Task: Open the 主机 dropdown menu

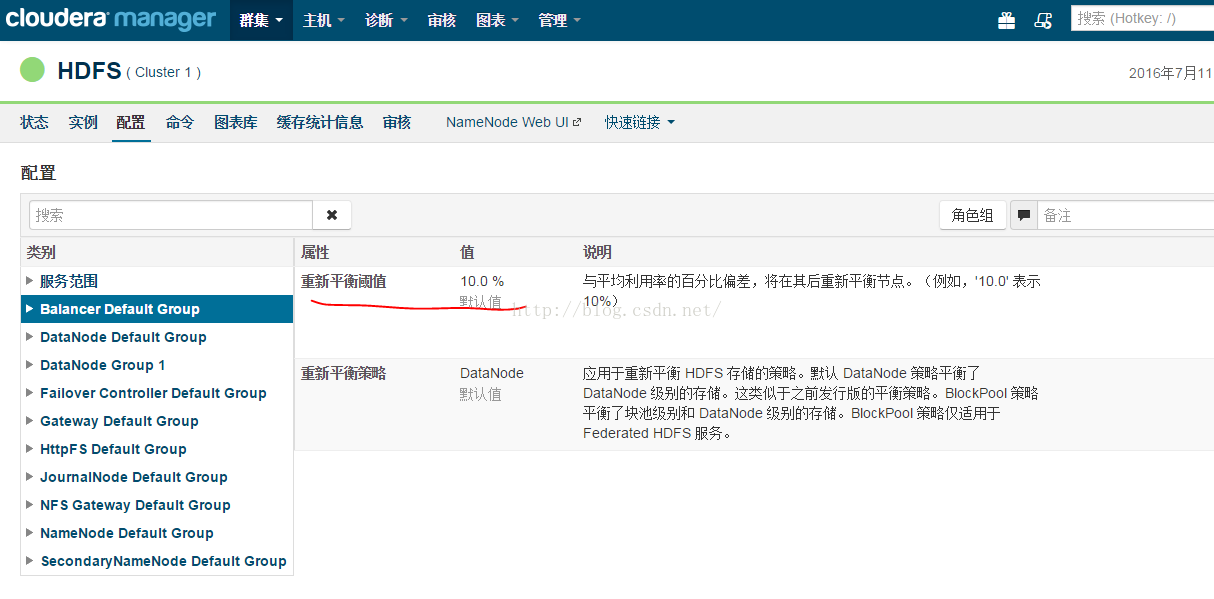Action: (324, 20)
